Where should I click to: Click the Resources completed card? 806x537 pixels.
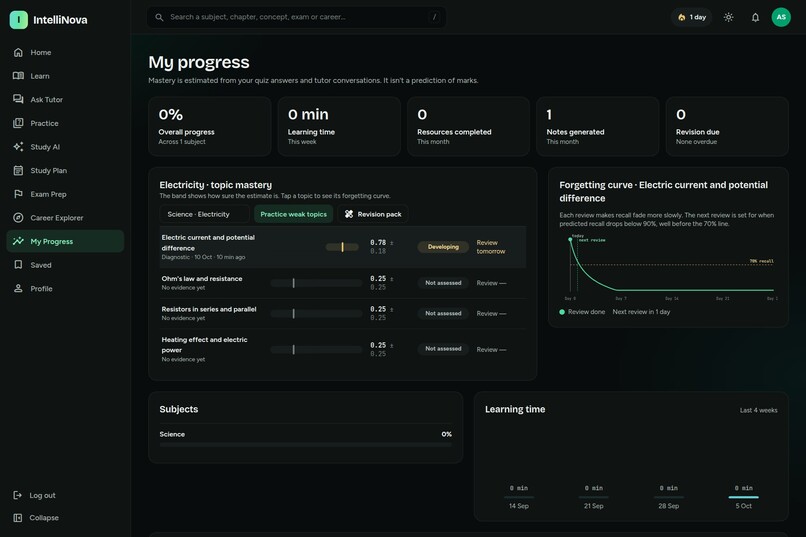click(468, 126)
